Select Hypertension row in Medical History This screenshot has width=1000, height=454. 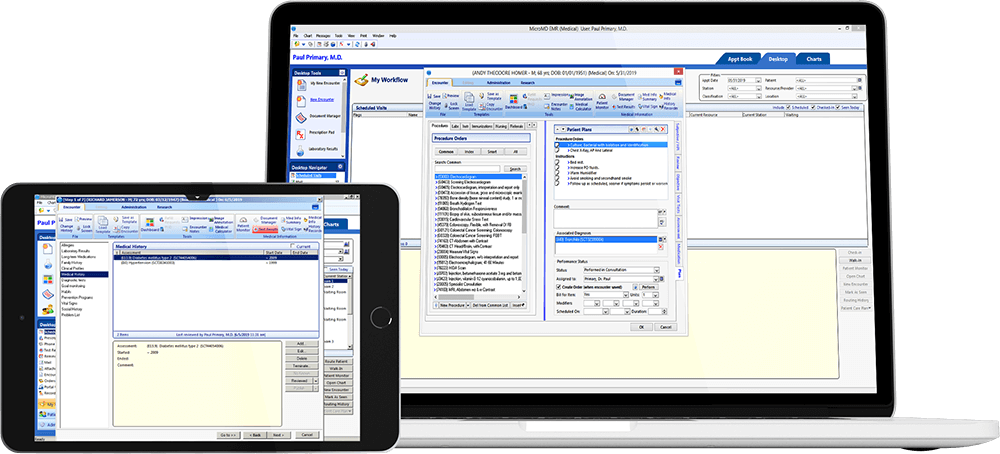point(216,262)
